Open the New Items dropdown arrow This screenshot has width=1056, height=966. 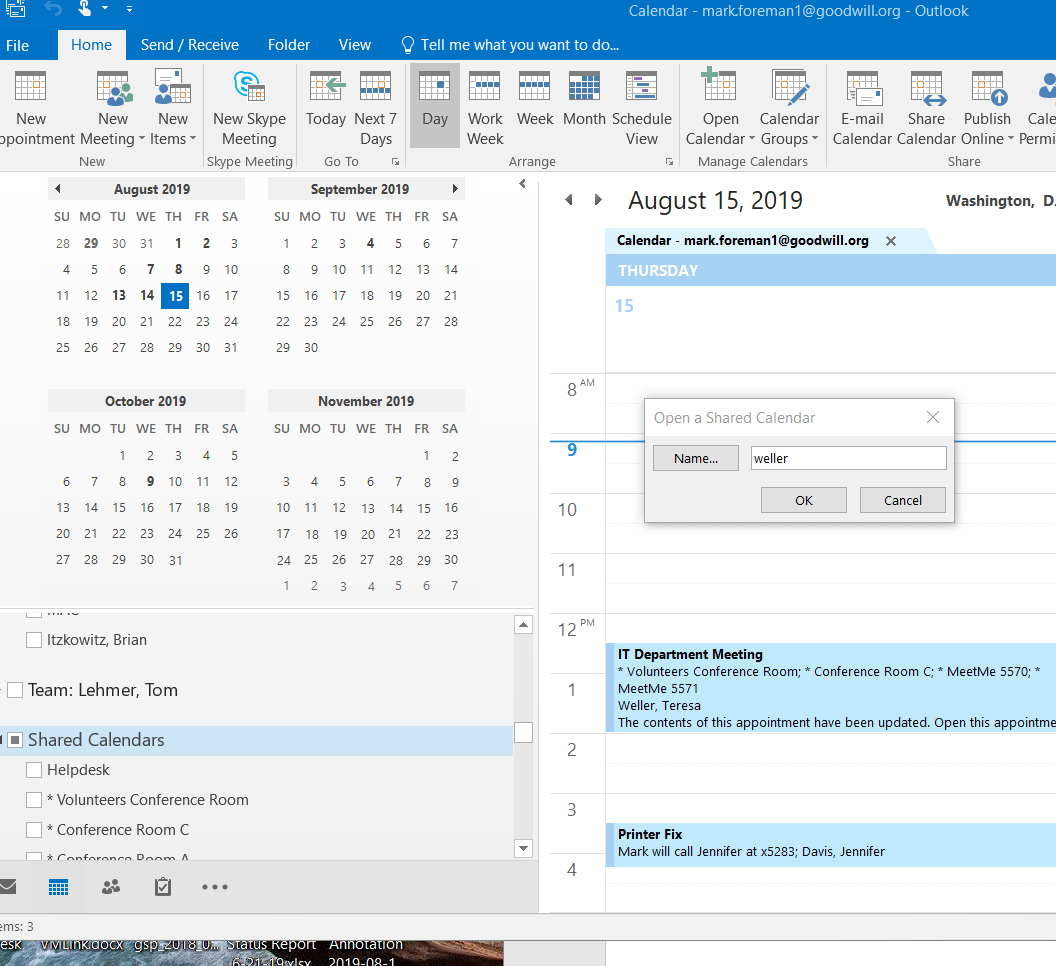coord(193,139)
